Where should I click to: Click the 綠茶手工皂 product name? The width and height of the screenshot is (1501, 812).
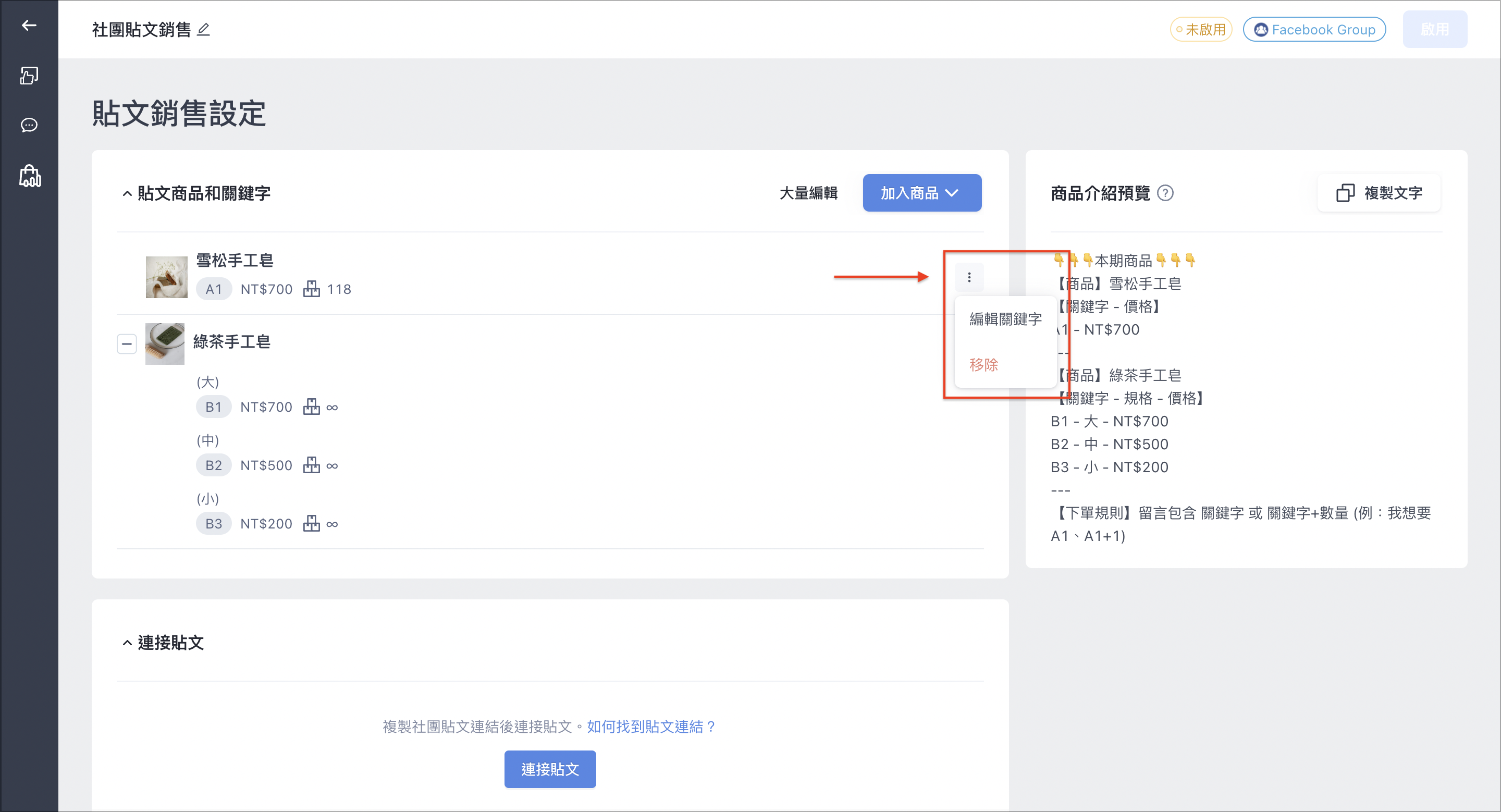pos(232,341)
